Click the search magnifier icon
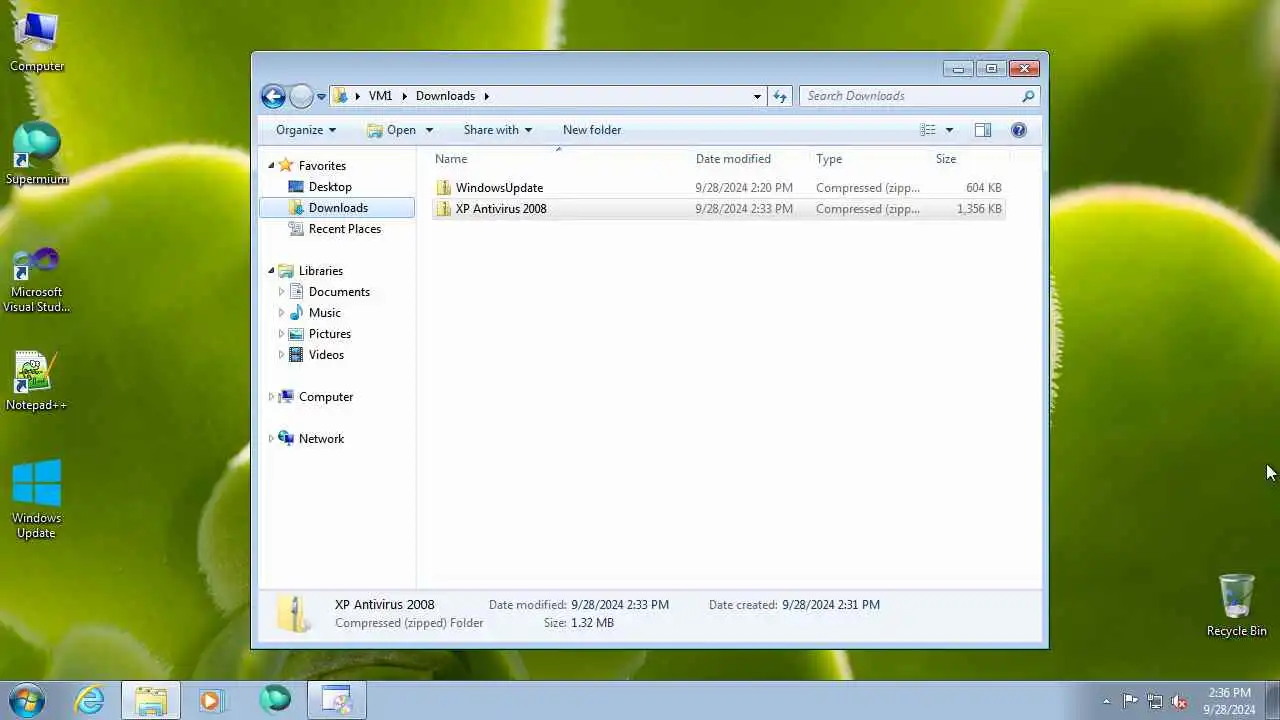This screenshot has width=1280, height=720. [1027, 96]
